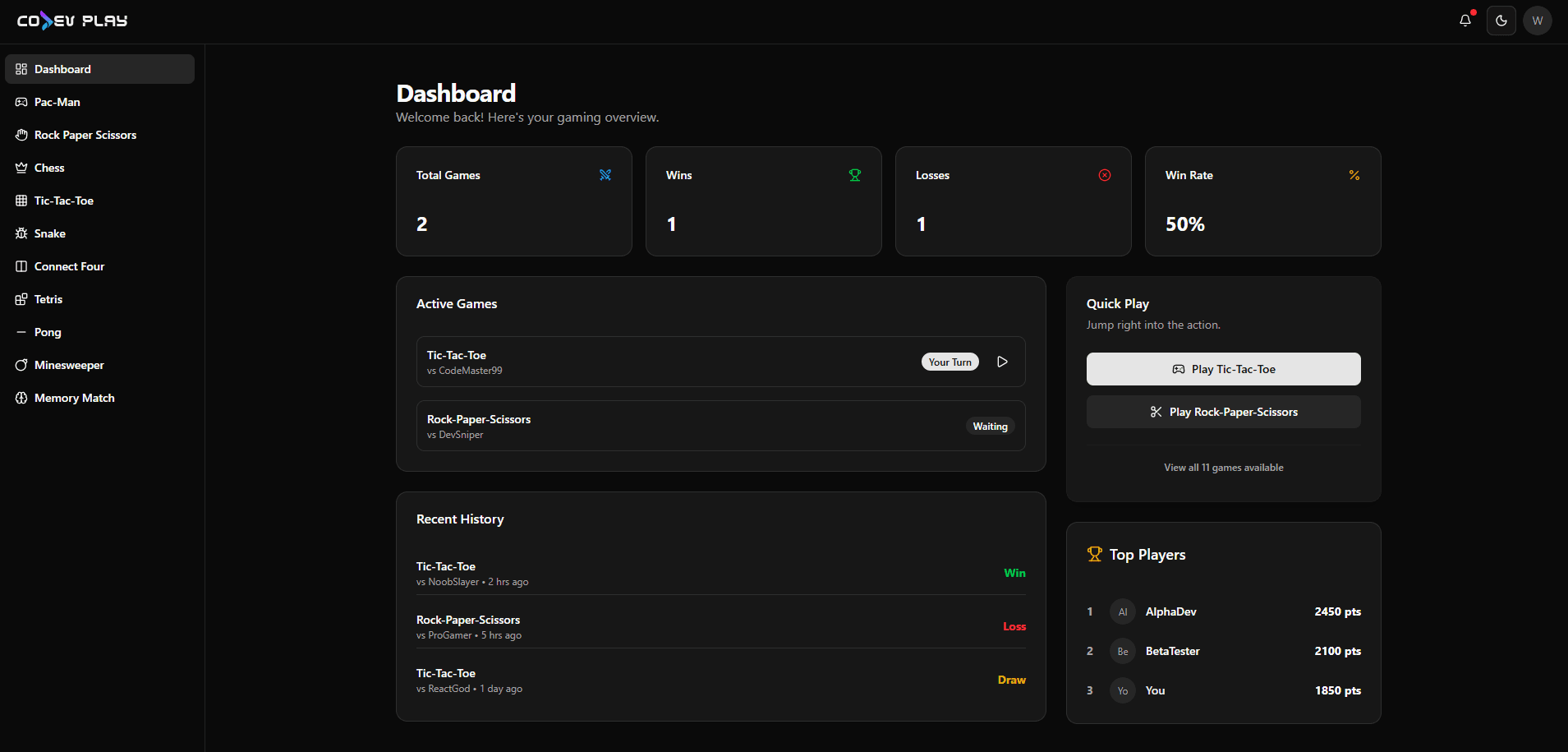The image size is (1568, 752).
Task: Click the Quick Play heading
Action: [x=1117, y=304]
